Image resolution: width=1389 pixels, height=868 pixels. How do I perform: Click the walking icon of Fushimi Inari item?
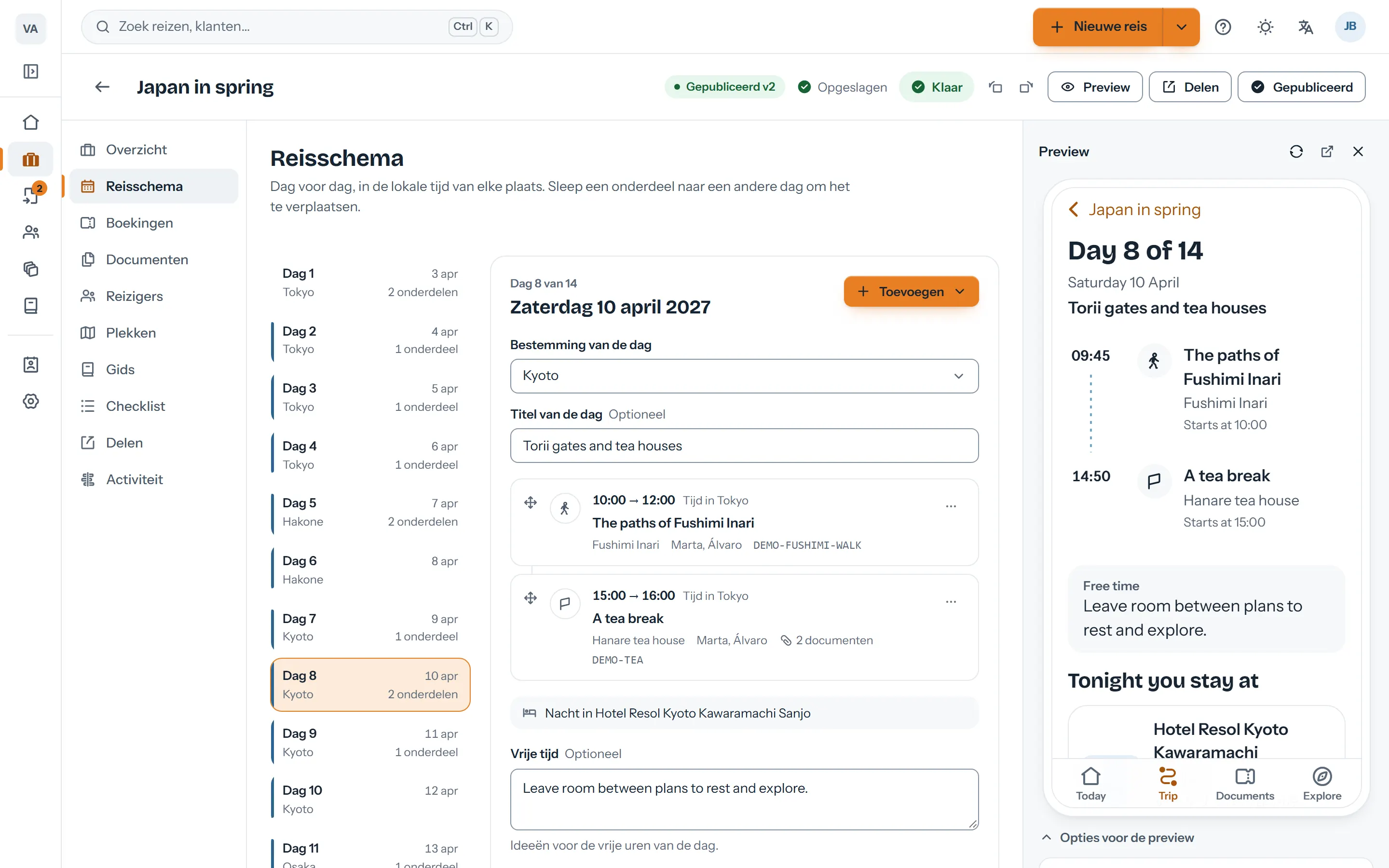coord(565,508)
